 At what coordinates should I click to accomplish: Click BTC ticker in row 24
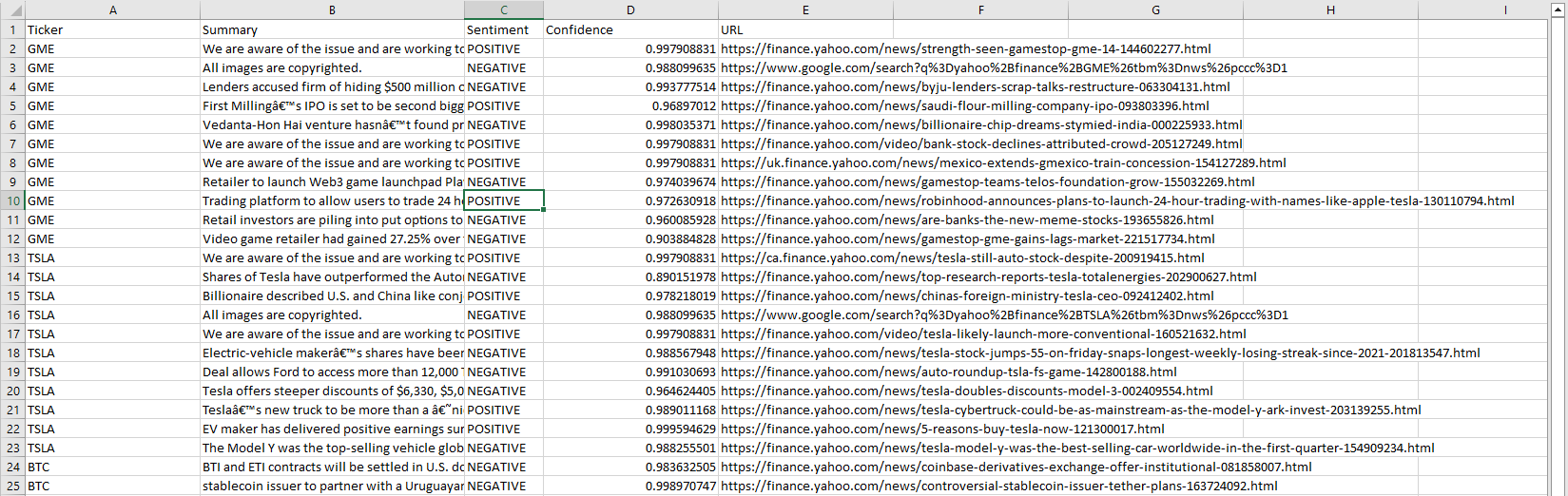(x=113, y=467)
